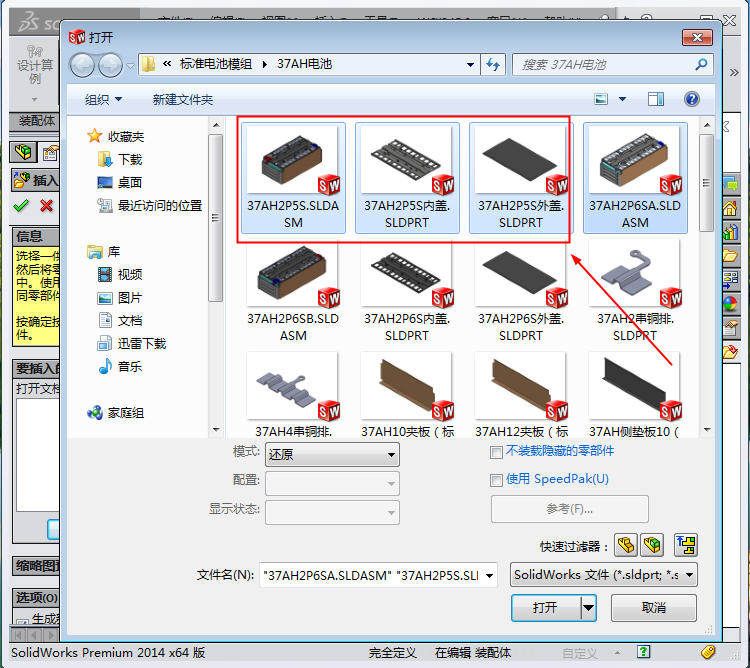
Task: Click the parts quick filter icon
Action: tap(625, 545)
